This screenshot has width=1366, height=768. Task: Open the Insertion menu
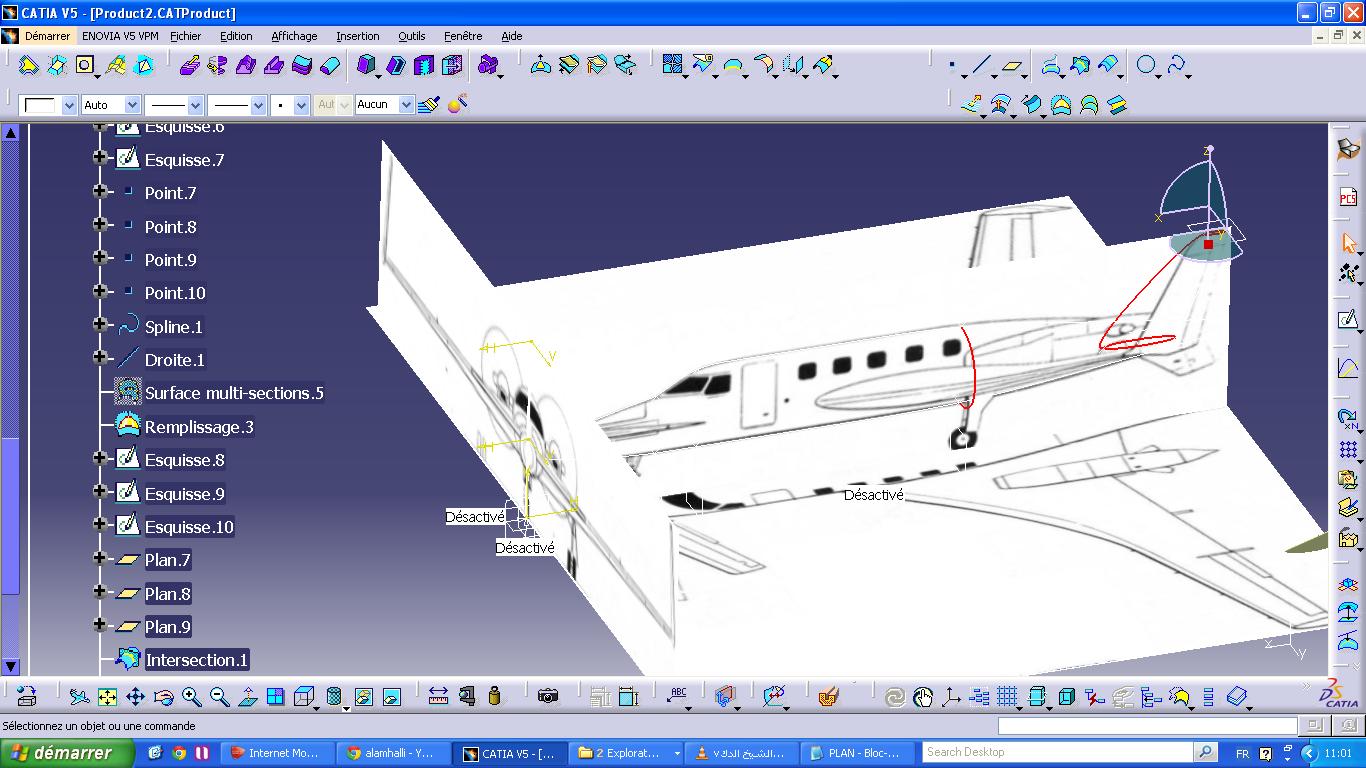click(x=357, y=36)
